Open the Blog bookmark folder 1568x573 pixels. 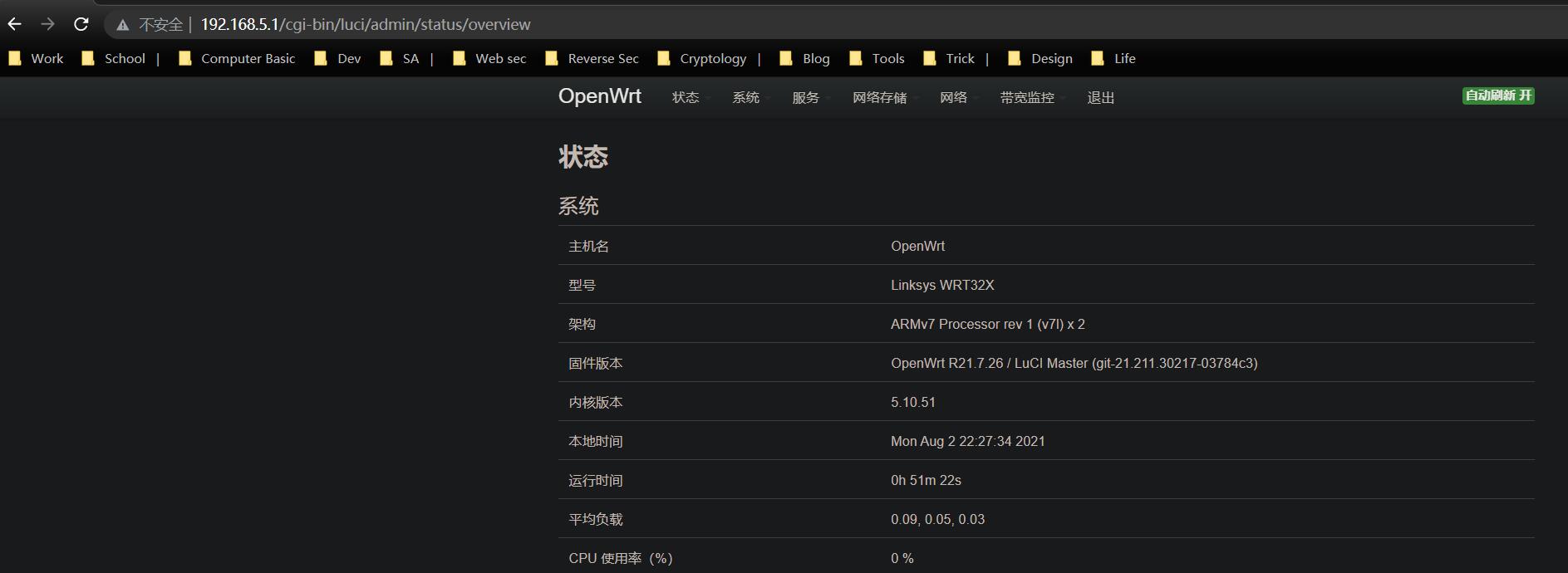pyautogui.click(x=804, y=58)
